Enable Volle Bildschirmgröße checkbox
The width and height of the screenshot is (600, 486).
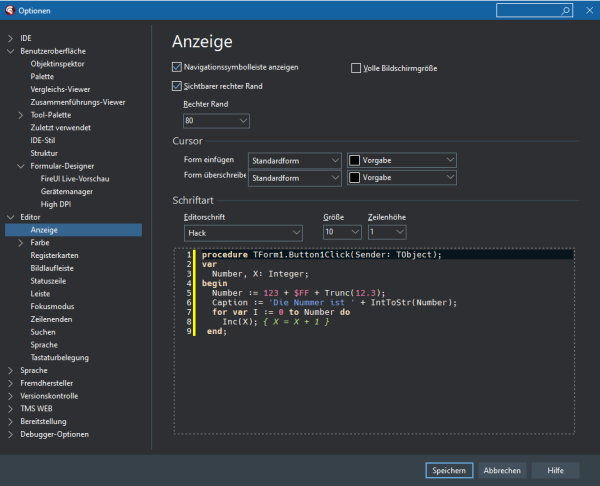(x=356, y=69)
